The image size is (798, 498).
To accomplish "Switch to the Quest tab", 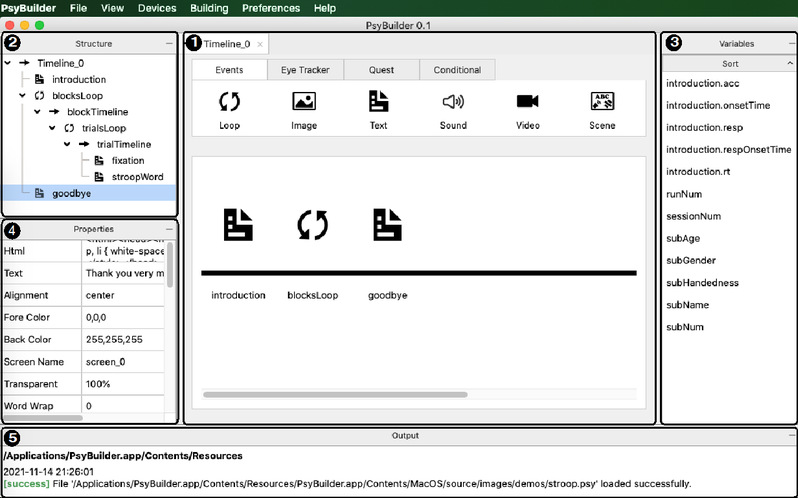I will pos(381,70).
